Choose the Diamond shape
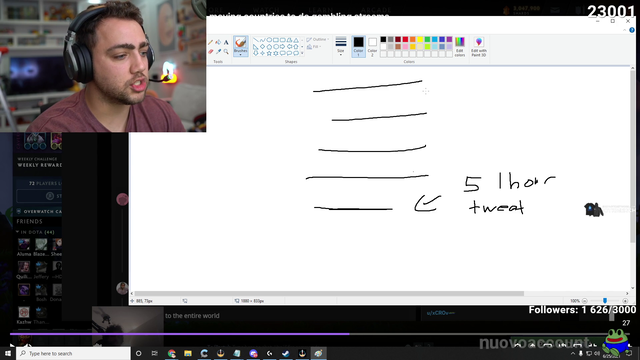 tap(262, 47)
